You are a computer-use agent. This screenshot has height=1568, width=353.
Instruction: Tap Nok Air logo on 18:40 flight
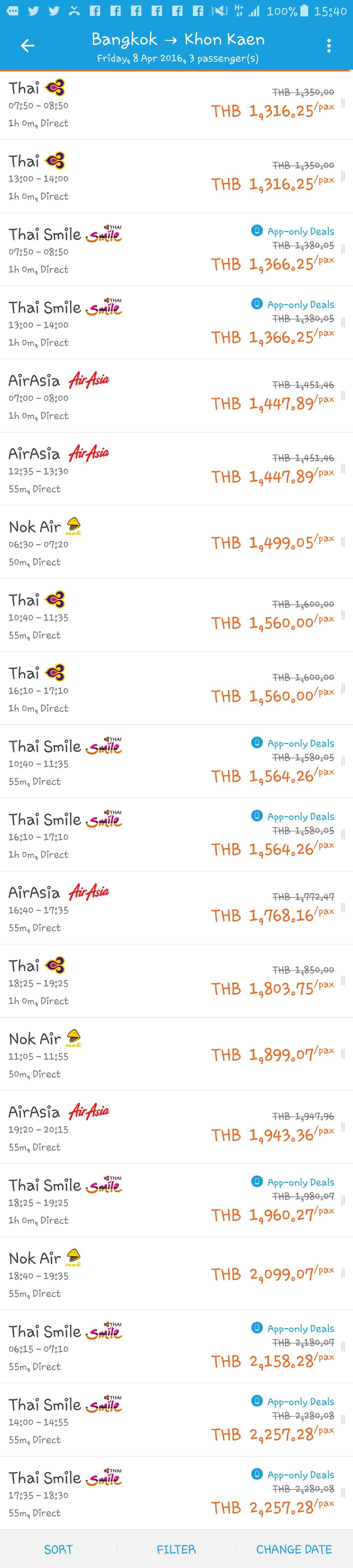coord(74,1257)
